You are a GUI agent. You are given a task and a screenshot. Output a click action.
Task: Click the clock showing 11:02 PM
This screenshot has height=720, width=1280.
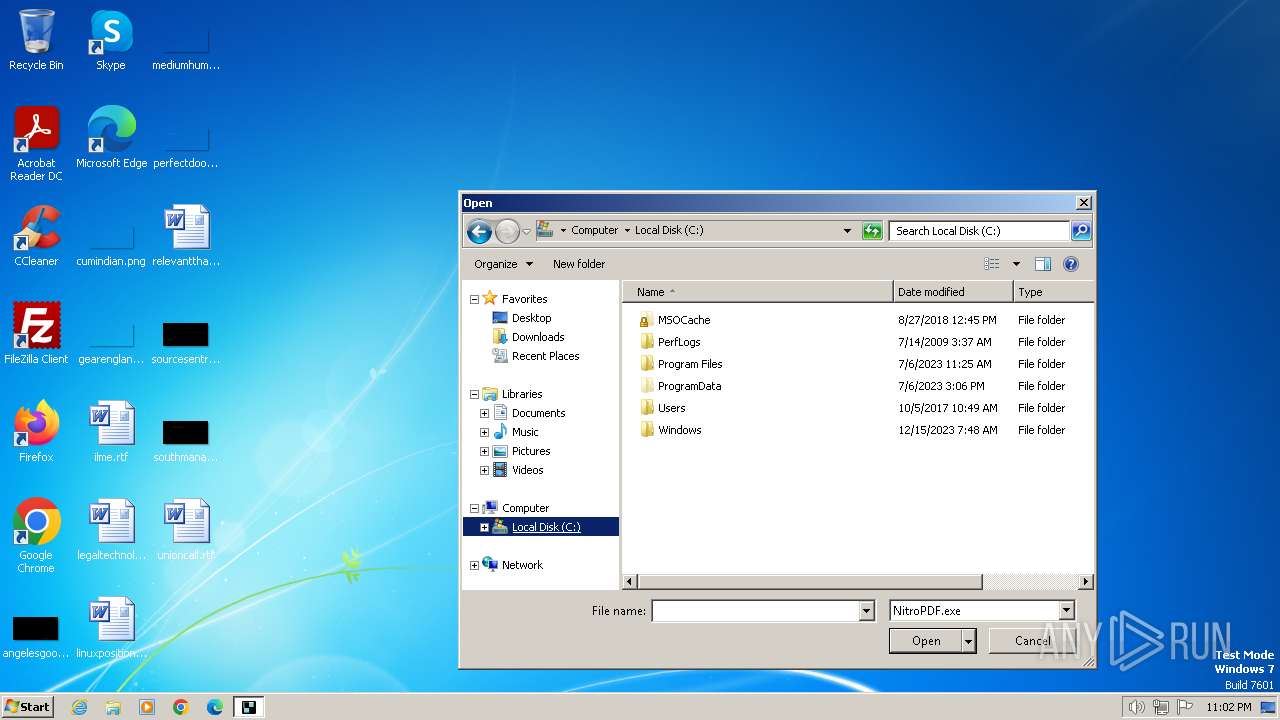pyautogui.click(x=1228, y=707)
